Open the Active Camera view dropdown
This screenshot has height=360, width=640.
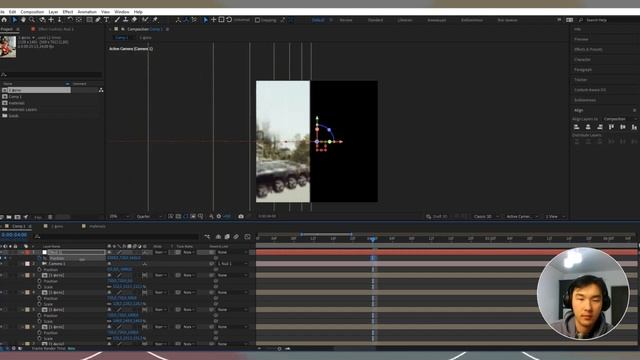tap(522, 216)
